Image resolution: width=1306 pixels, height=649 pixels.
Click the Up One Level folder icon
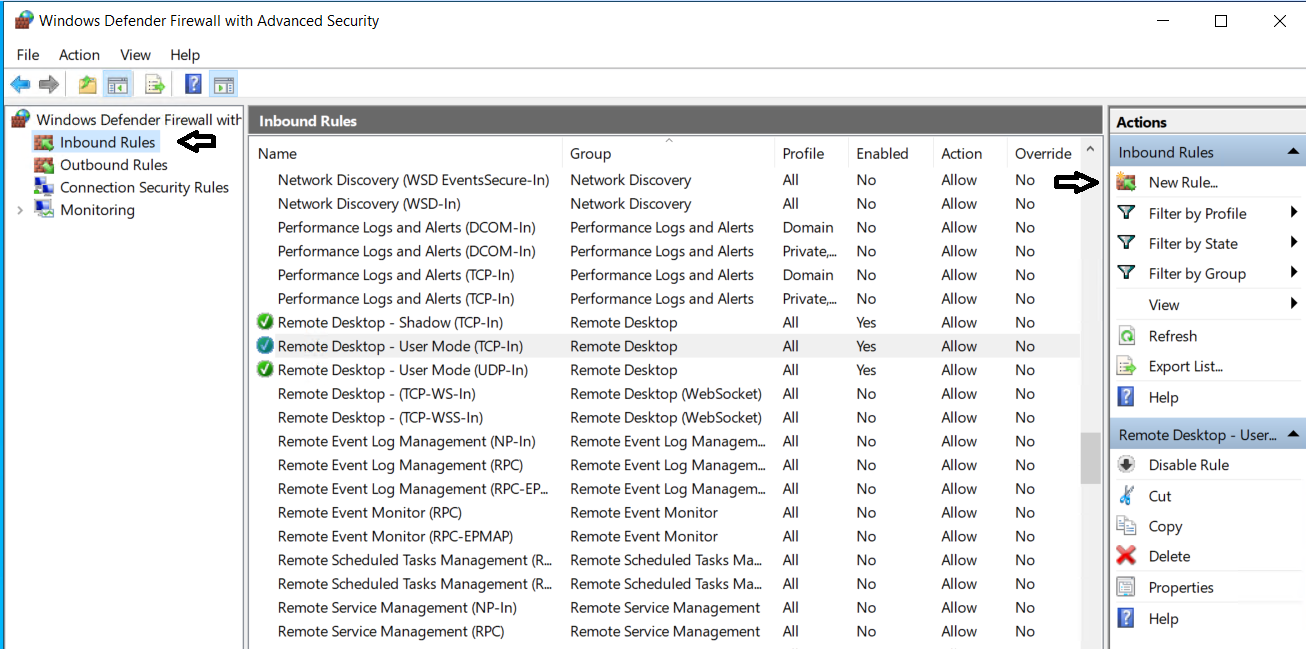click(88, 85)
